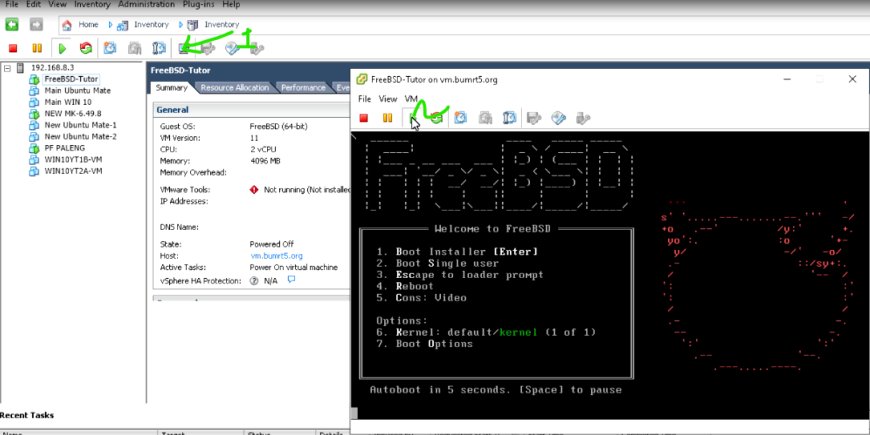
Task: Take a snapshot from the console window toolbar
Action: click(x=461, y=118)
